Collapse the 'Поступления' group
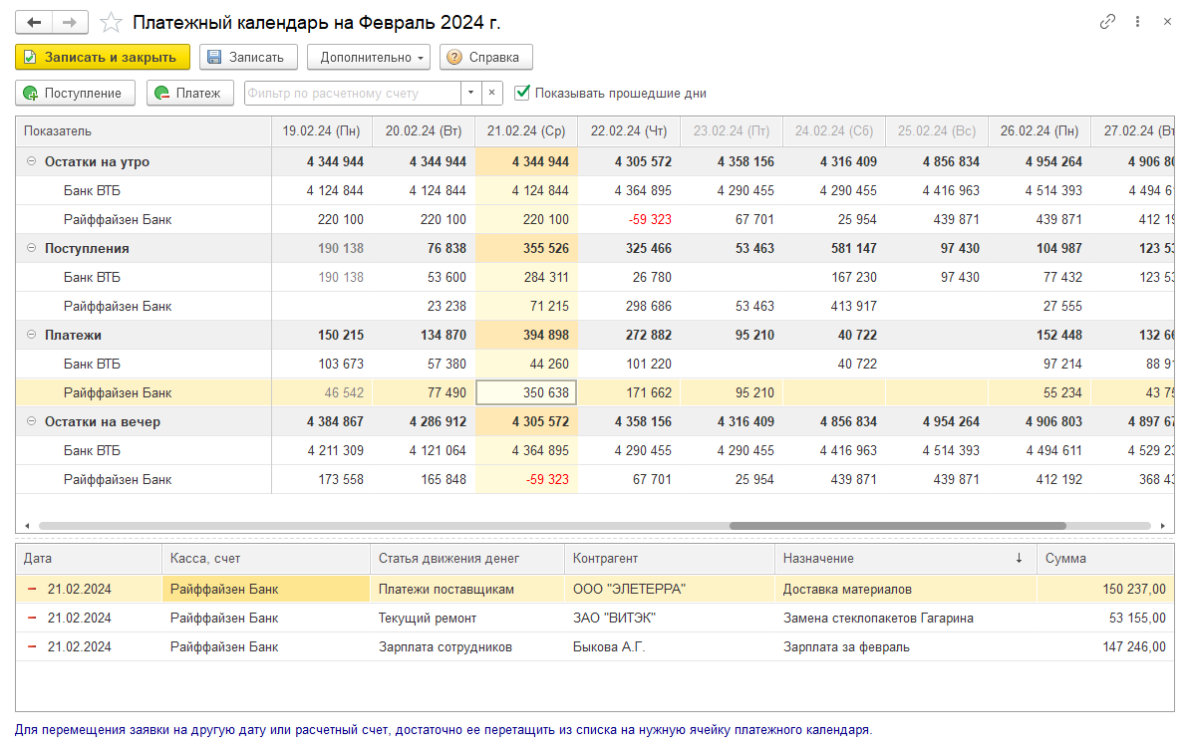 (x=31, y=249)
